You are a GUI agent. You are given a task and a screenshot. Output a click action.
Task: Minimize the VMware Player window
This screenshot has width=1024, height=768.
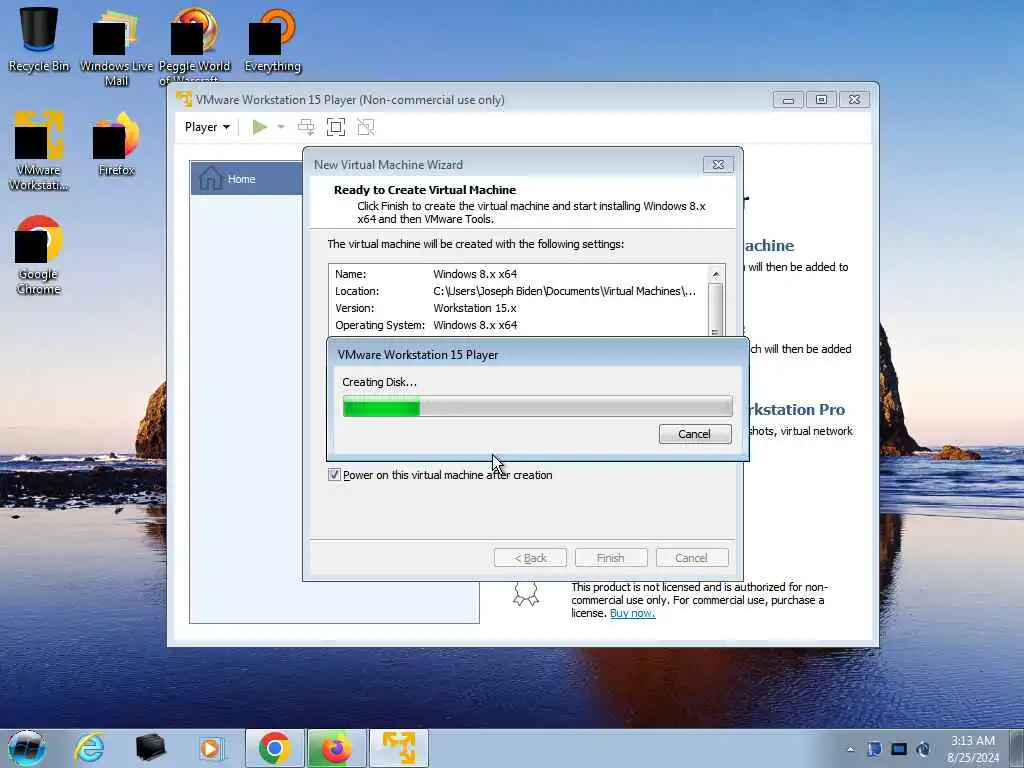click(788, 100)
